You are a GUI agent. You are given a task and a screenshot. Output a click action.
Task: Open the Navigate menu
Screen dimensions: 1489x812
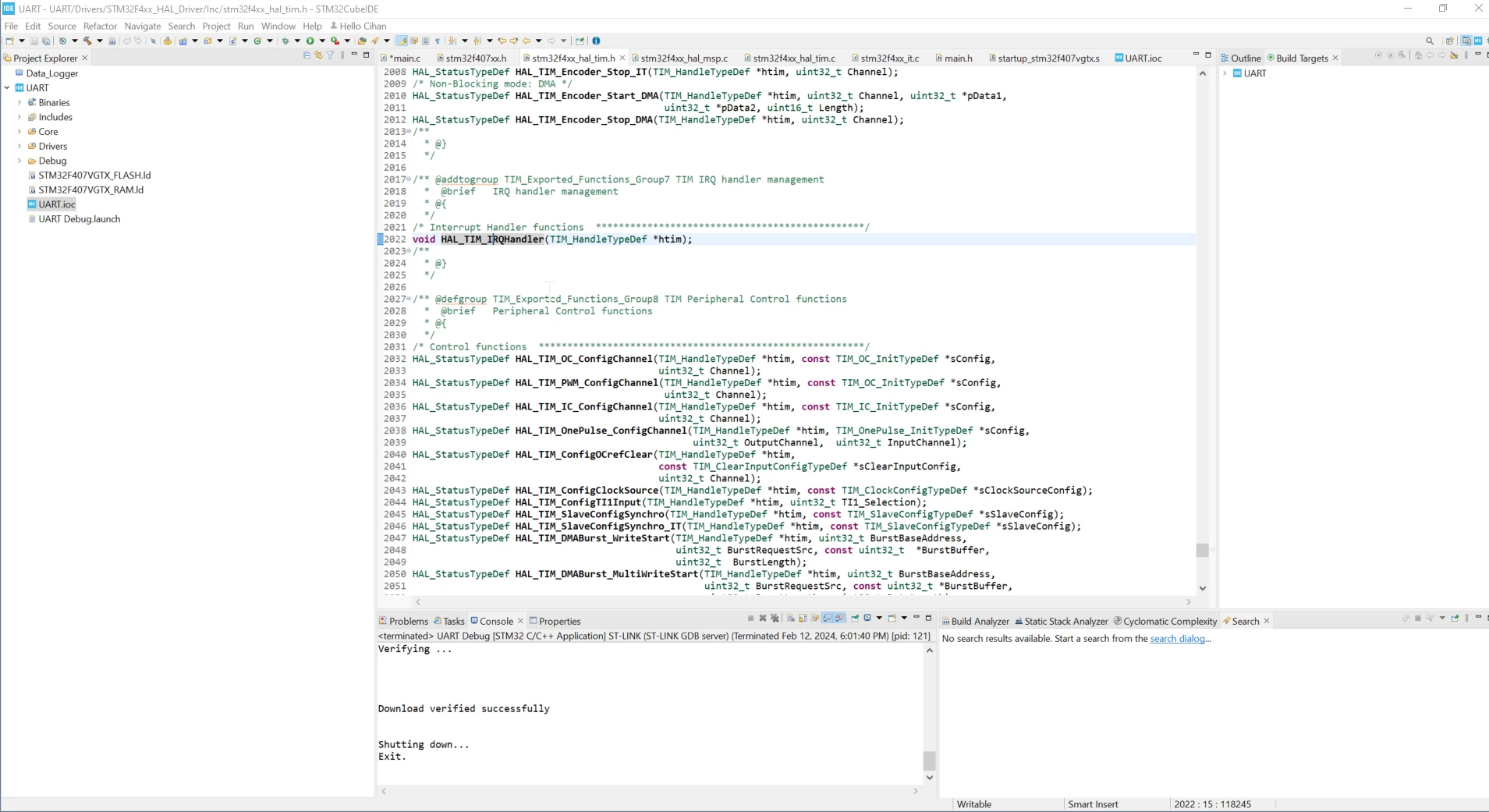coord(143,26)
